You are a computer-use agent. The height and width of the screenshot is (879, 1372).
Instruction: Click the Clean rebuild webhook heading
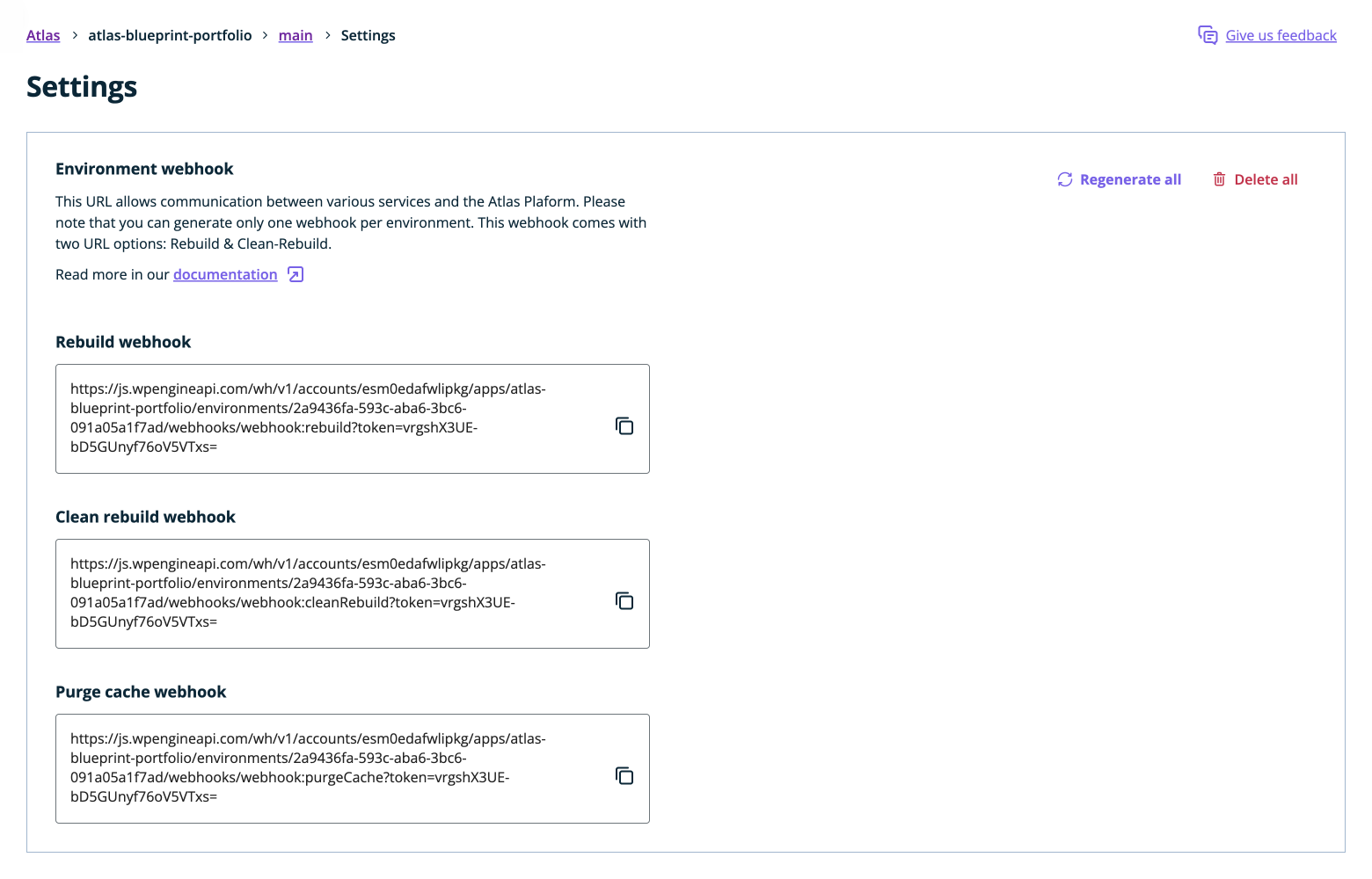(x=145, y=517)
